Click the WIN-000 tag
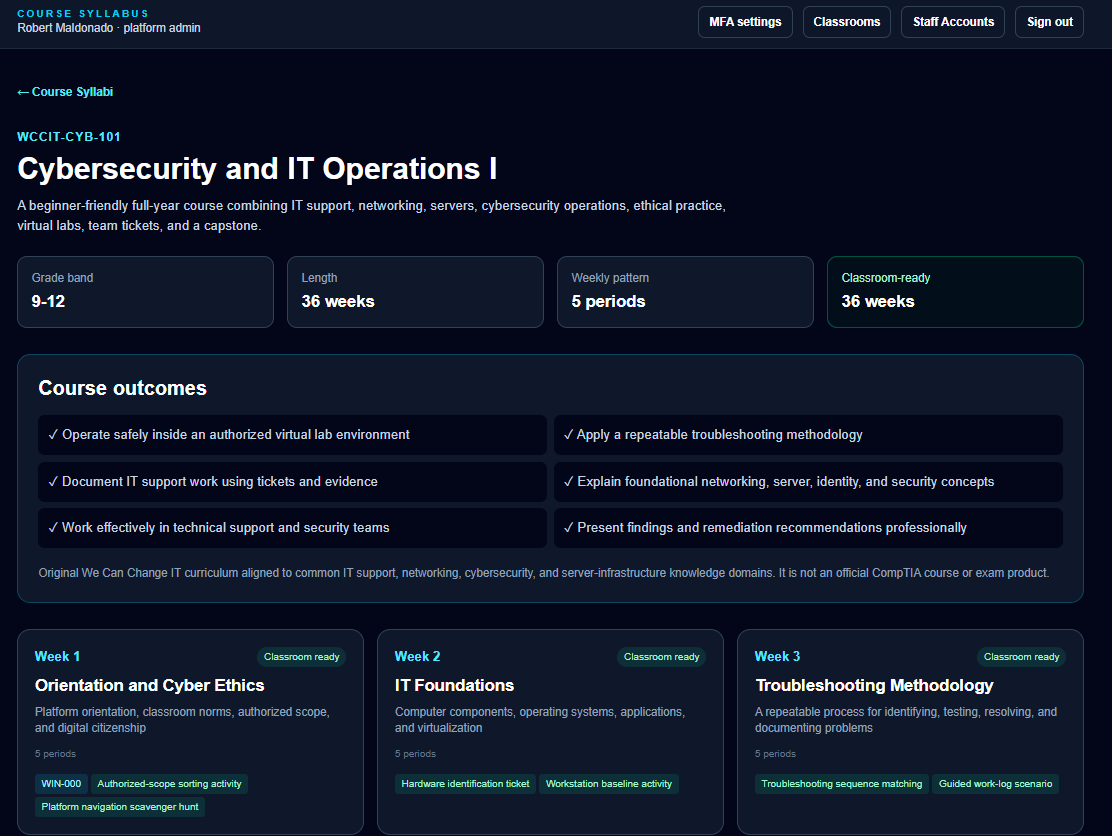This screenshot has width=1112, height=836. [x=61, y=784]
